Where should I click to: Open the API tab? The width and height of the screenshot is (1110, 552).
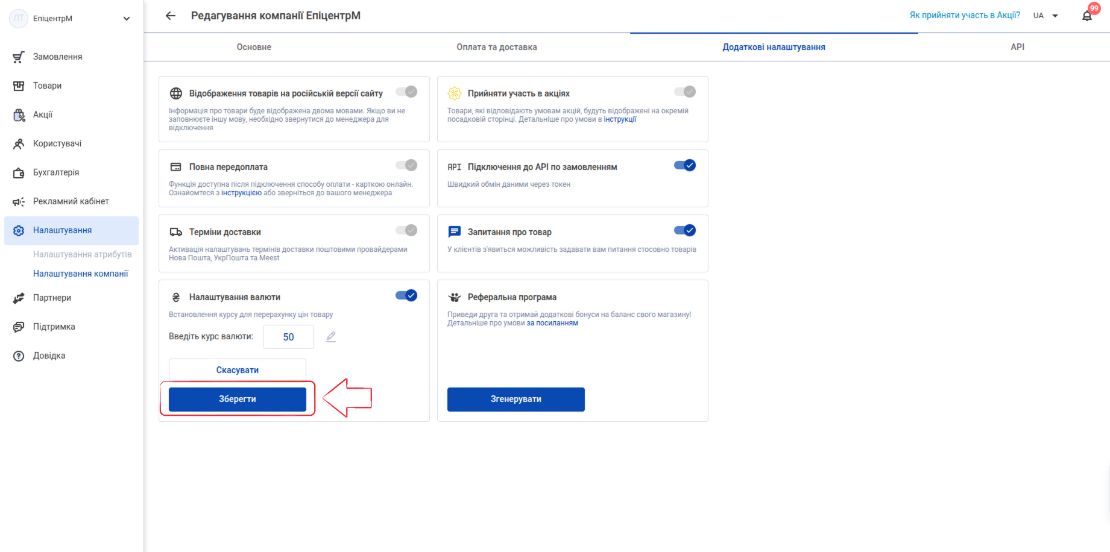tap(1017, 47)
